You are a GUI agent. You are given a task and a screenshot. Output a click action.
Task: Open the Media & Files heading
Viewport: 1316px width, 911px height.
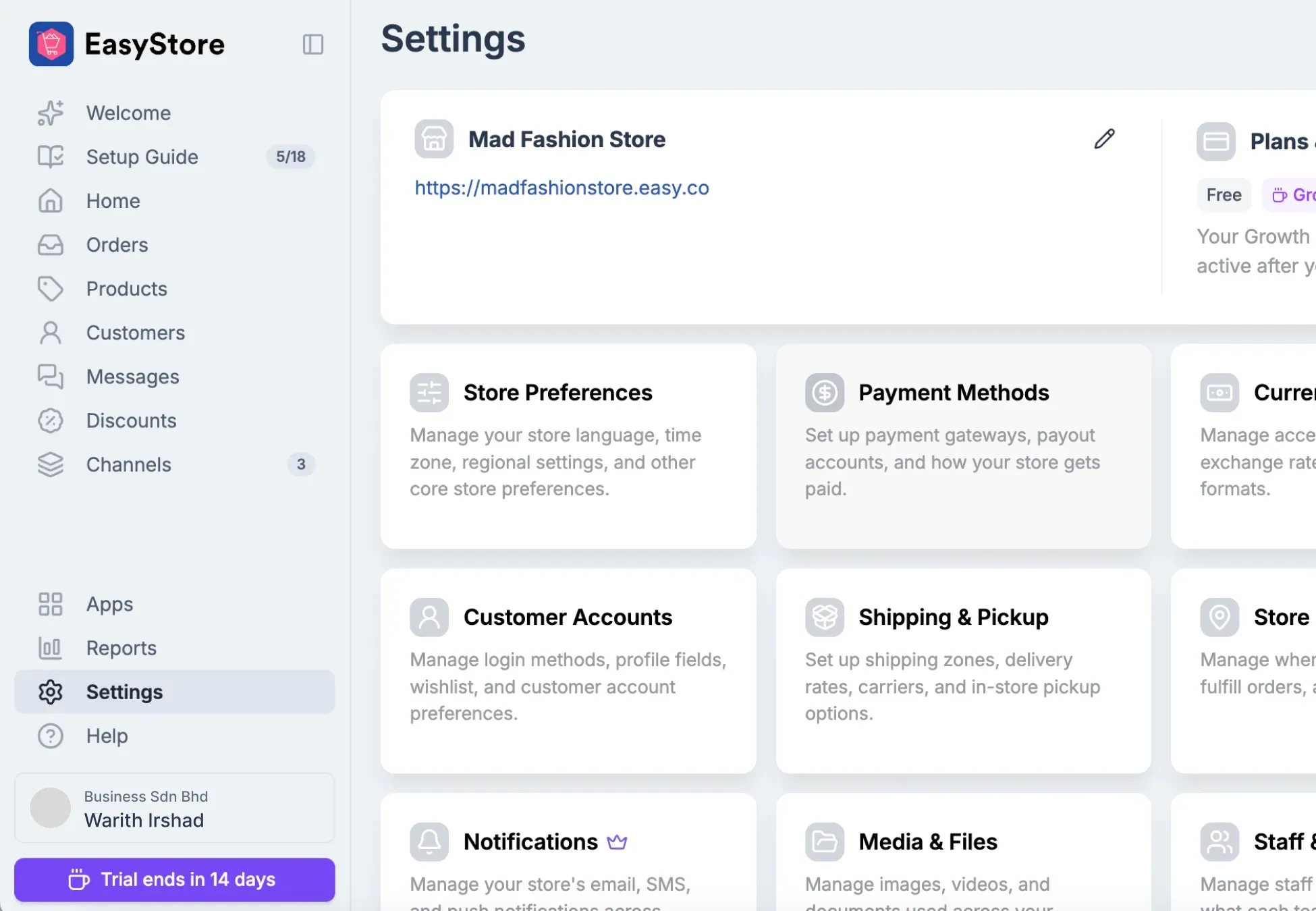pos(928,842)
